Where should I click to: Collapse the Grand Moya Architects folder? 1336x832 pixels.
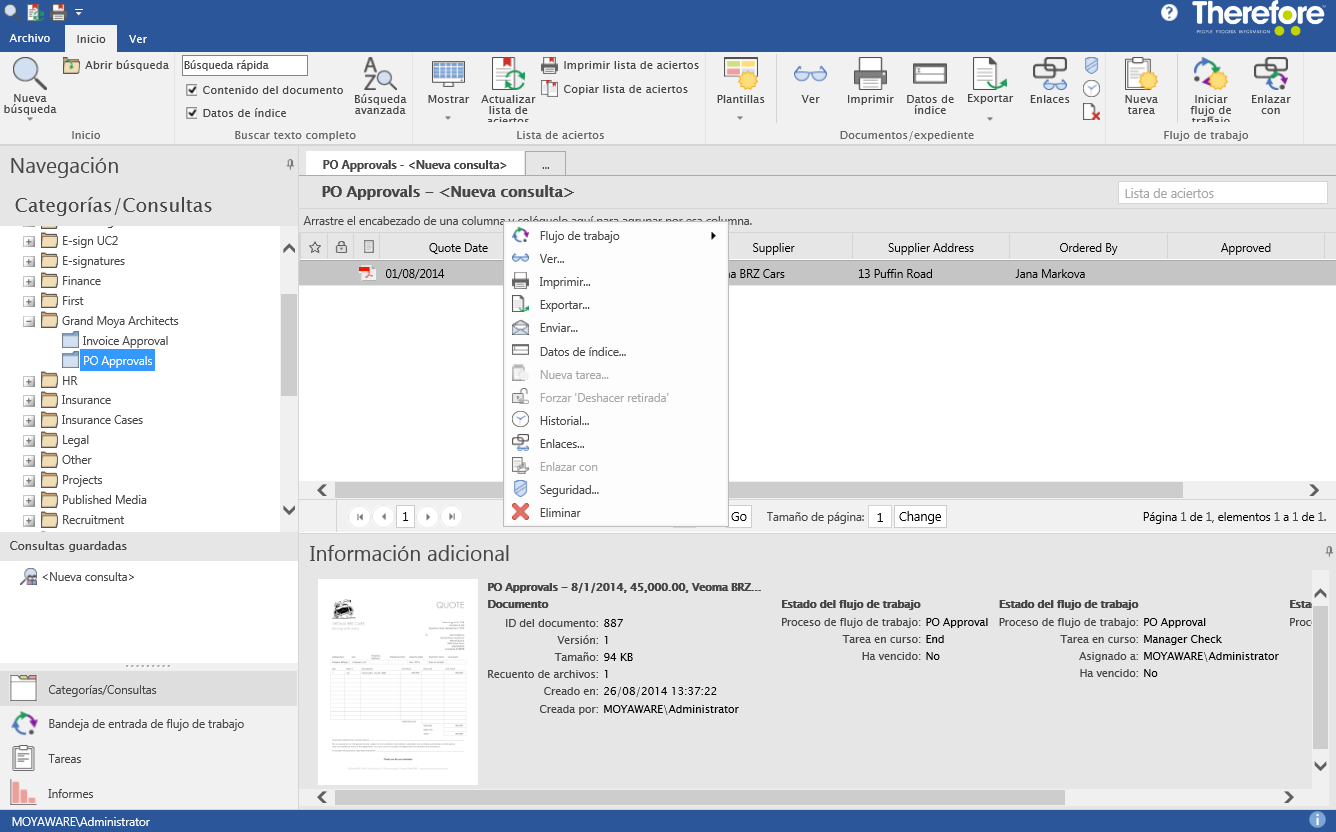29,321
